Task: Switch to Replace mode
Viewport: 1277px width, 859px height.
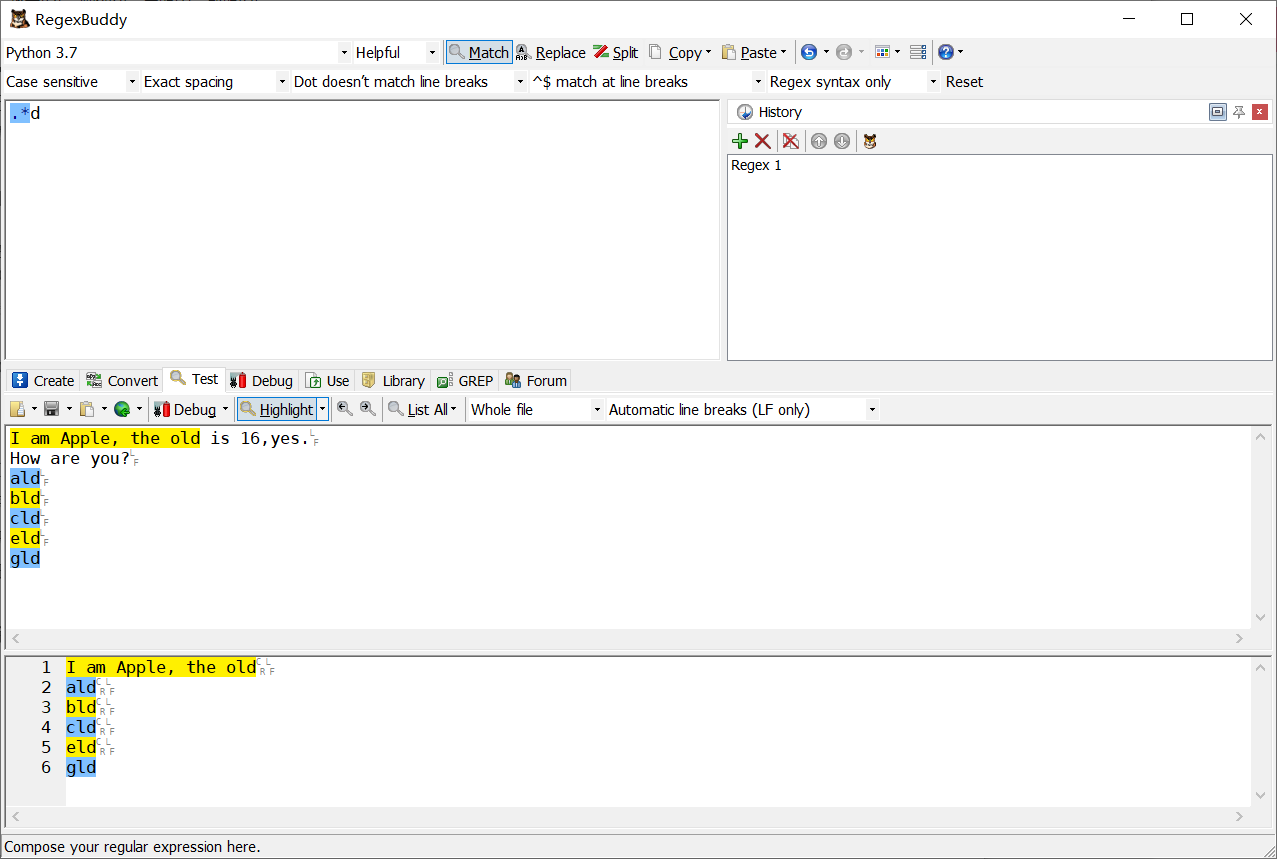Action: [551, 52]
